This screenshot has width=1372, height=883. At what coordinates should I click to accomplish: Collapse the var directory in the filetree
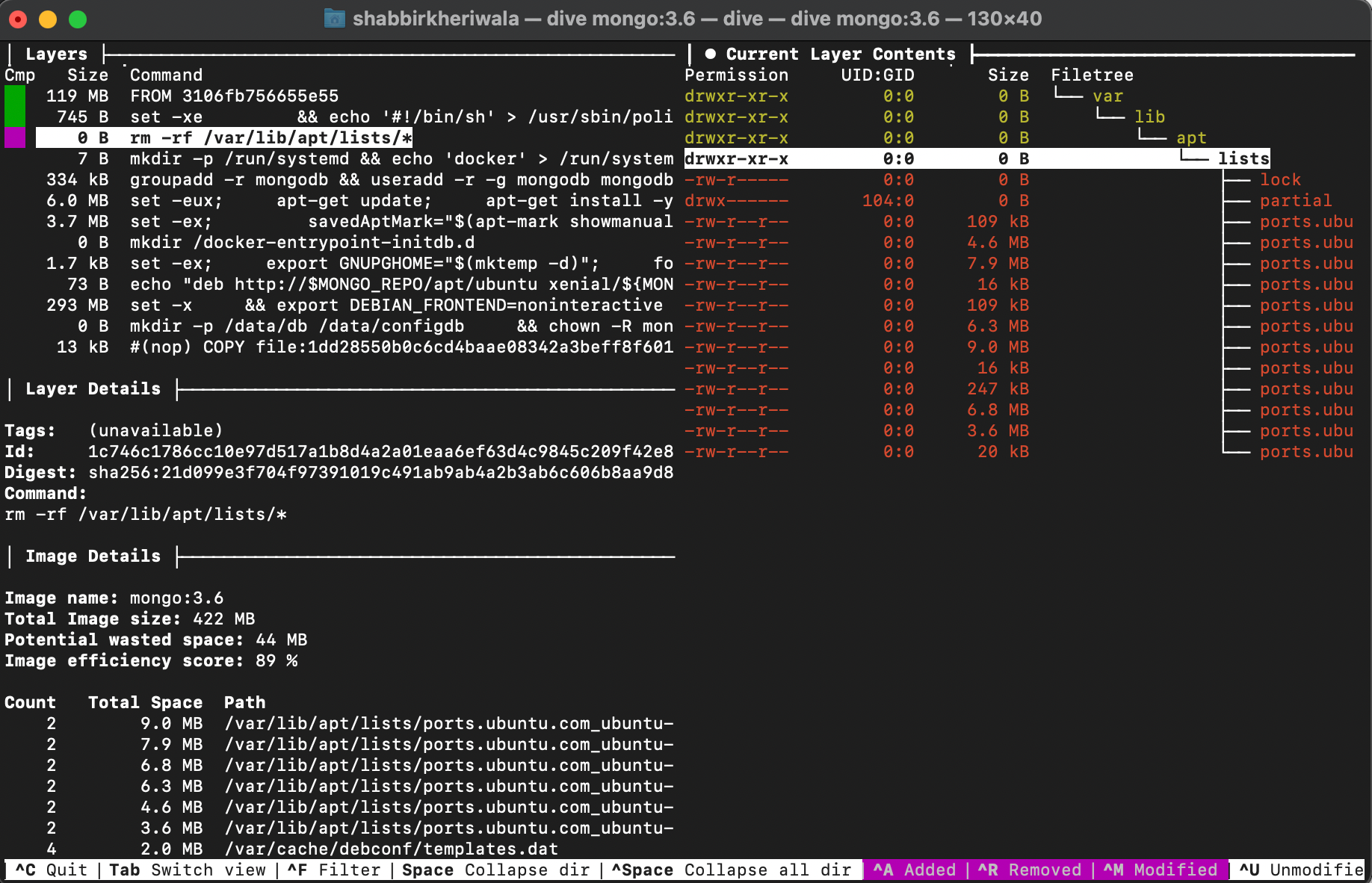tap(1107, 96)
